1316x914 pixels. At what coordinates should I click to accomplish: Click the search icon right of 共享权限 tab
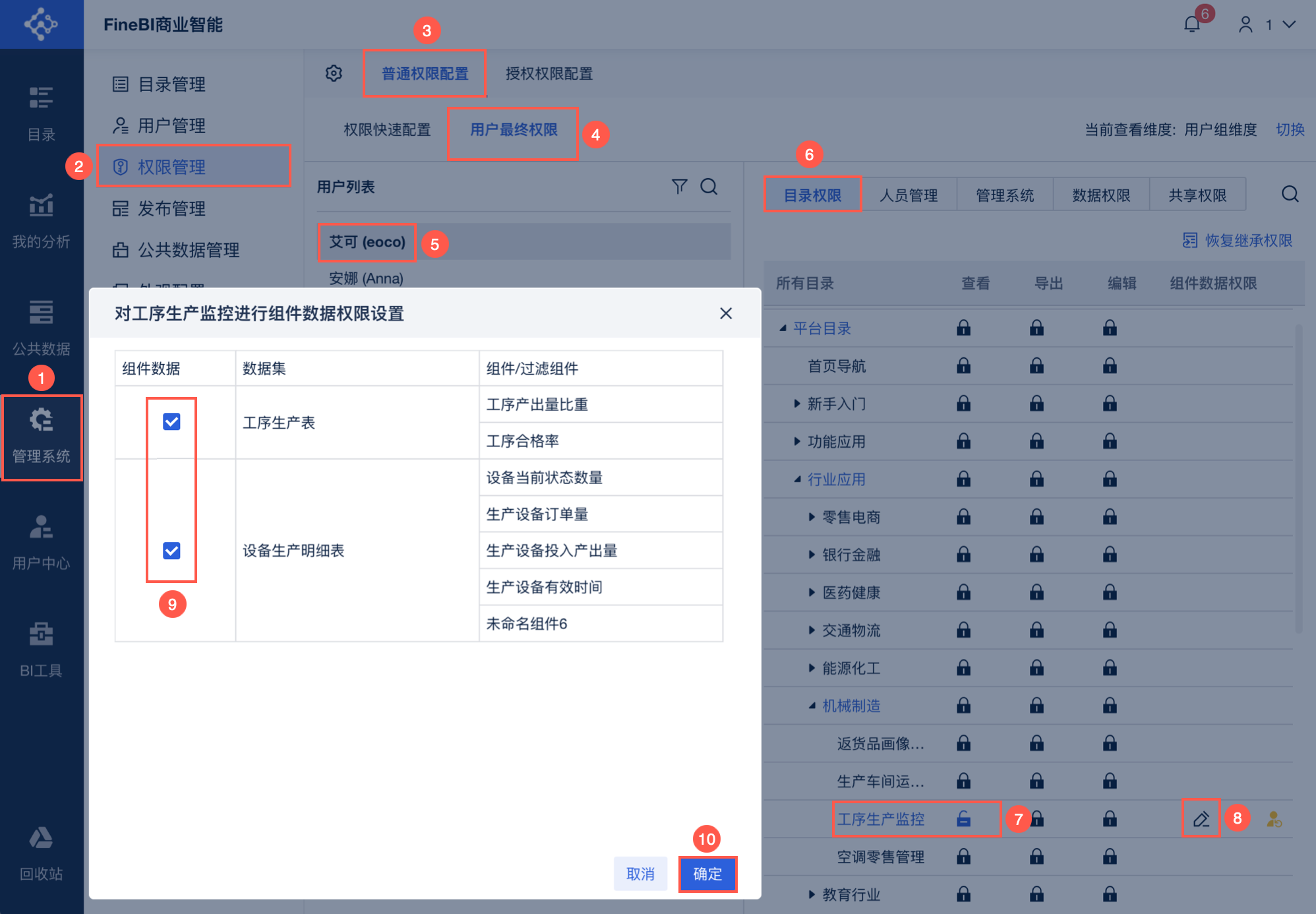(1290, 194)
